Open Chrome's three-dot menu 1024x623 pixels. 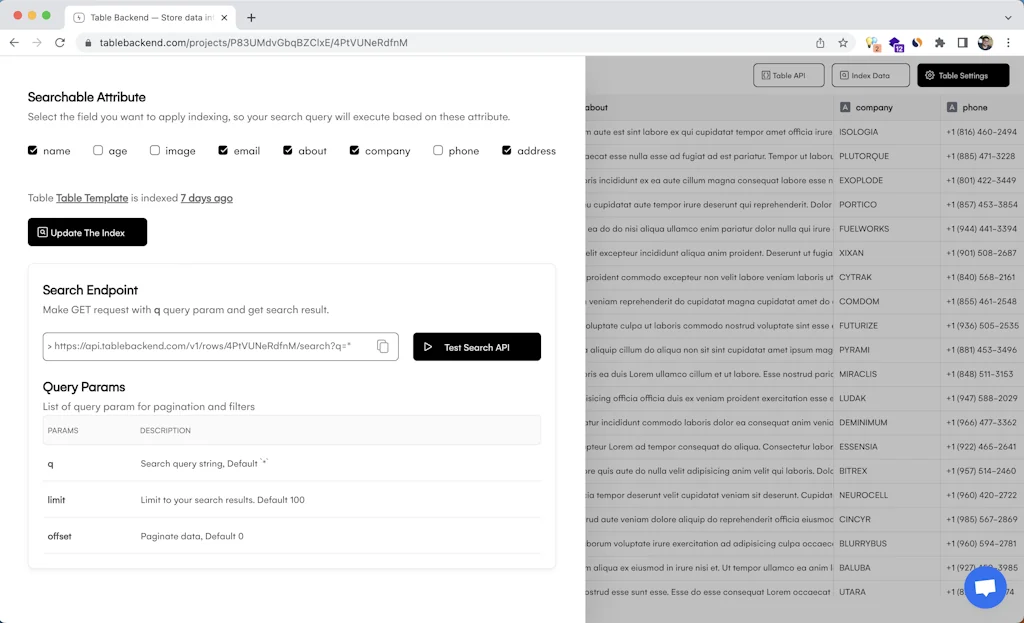[1006, 43]
